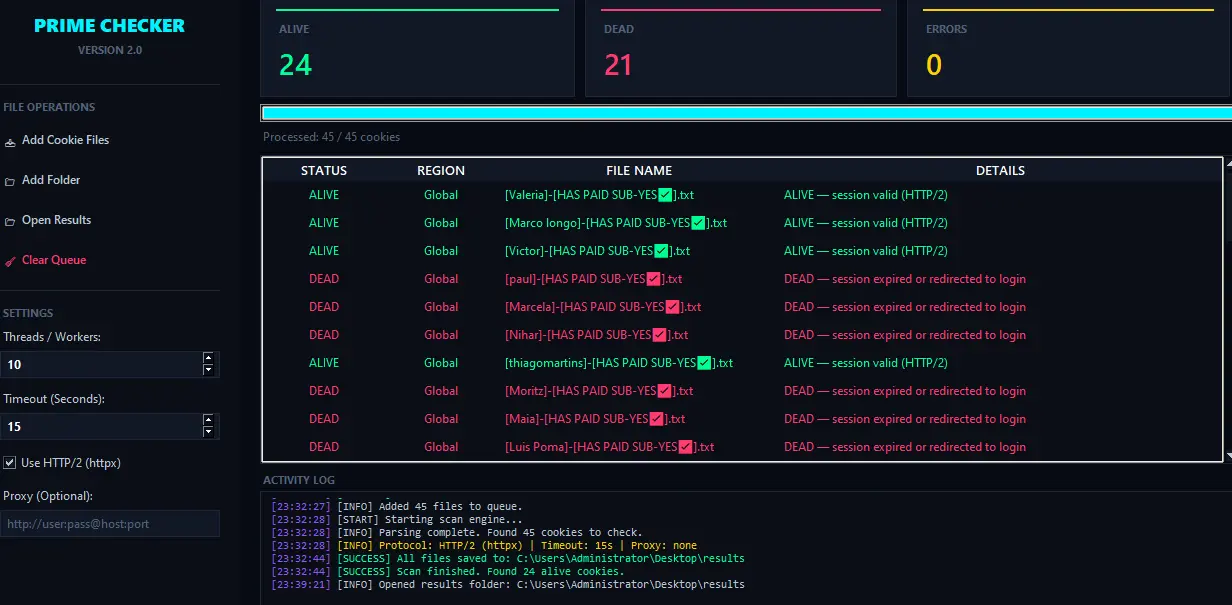Select the [Marcela] file name
Viewport: 1232px width, 605px height.
(x=603, y=307)
